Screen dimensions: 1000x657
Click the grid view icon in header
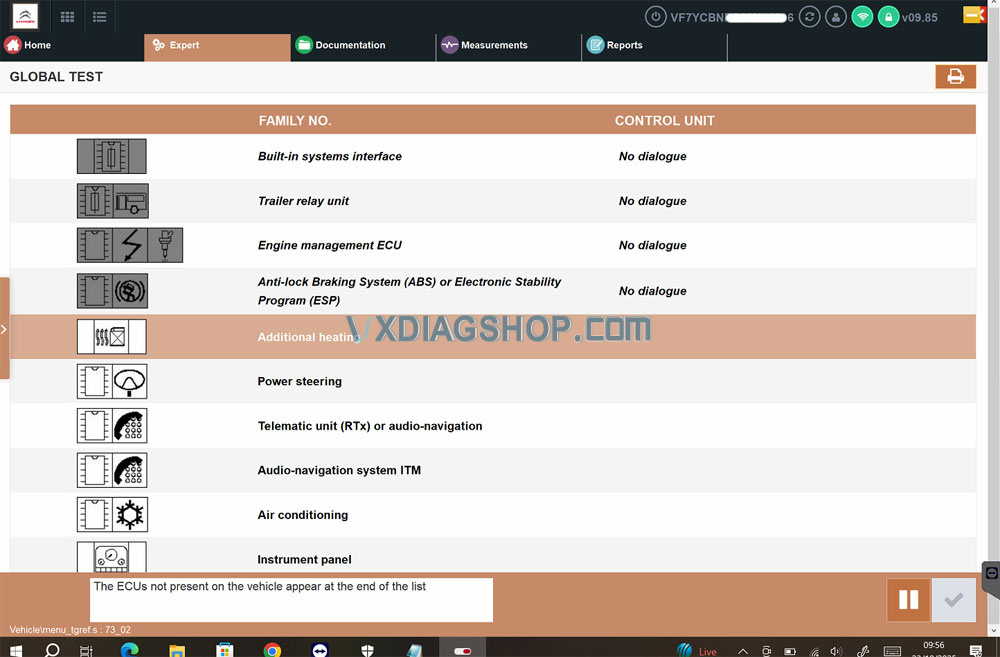tap(68, 17)
